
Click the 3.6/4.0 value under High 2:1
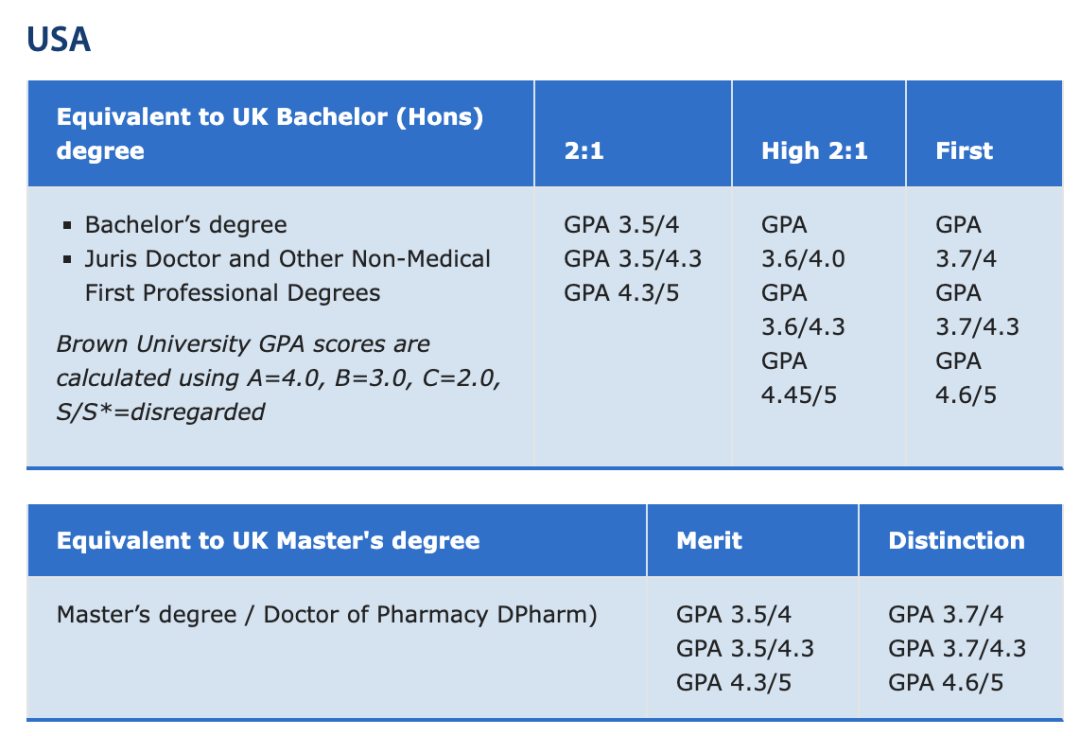click(803, 259)
